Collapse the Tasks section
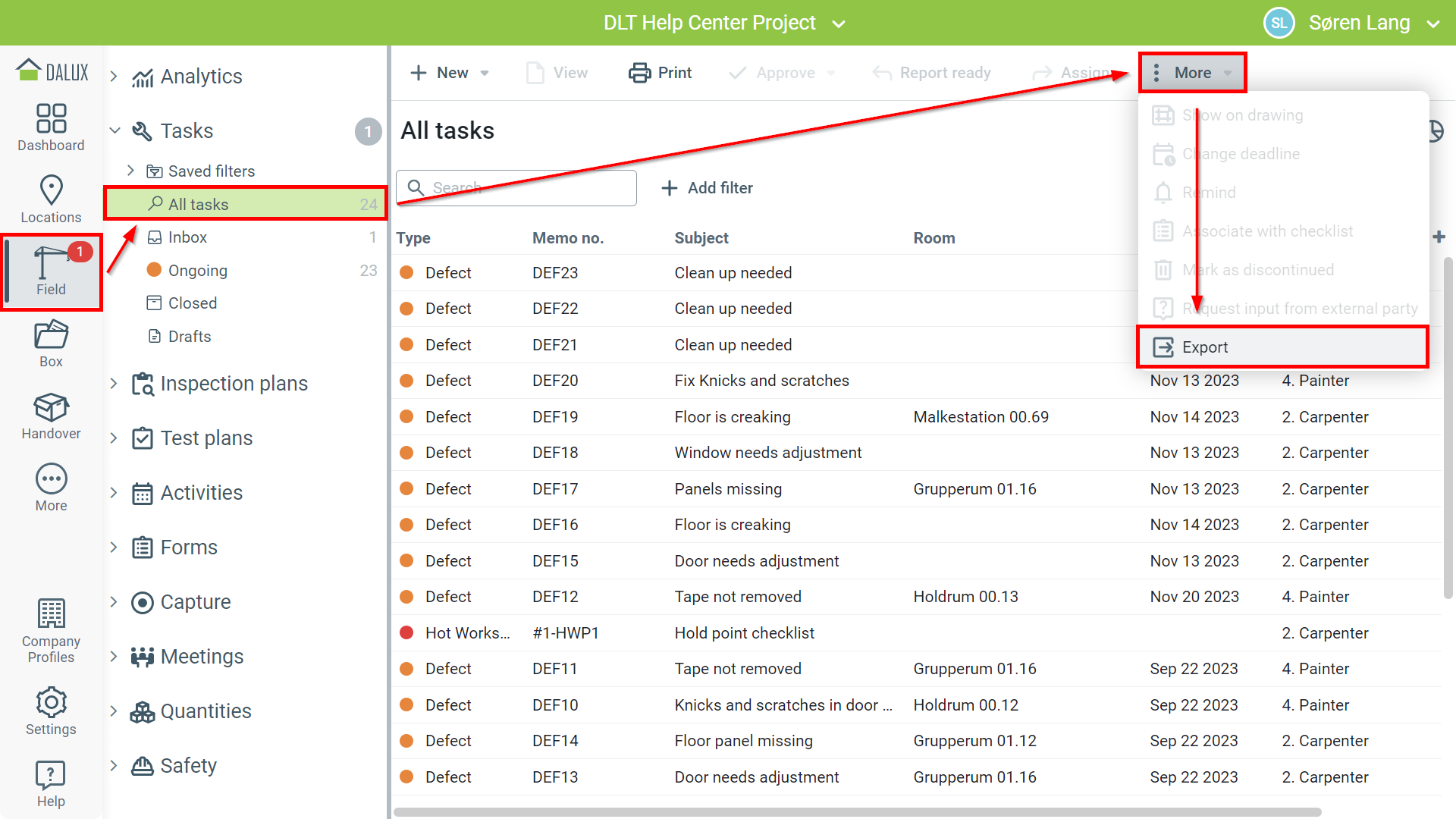Image resolution: width=1456 pixels, height=819 pixels. click(115, 131)
